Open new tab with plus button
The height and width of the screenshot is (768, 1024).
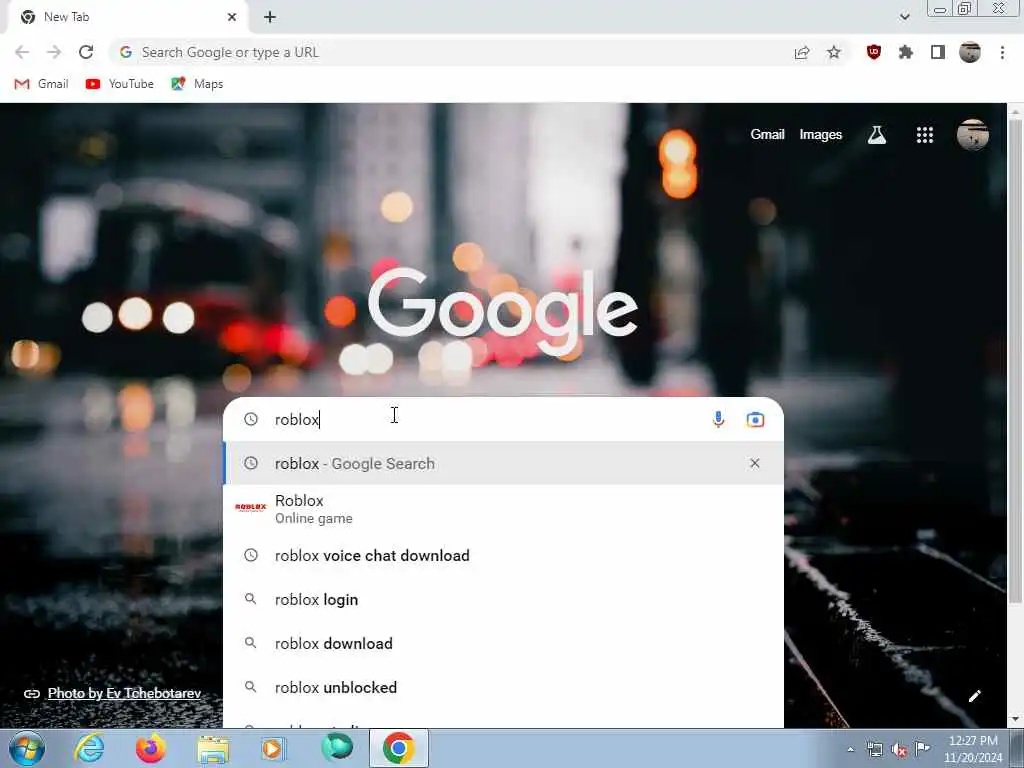(x=270, y=17)
